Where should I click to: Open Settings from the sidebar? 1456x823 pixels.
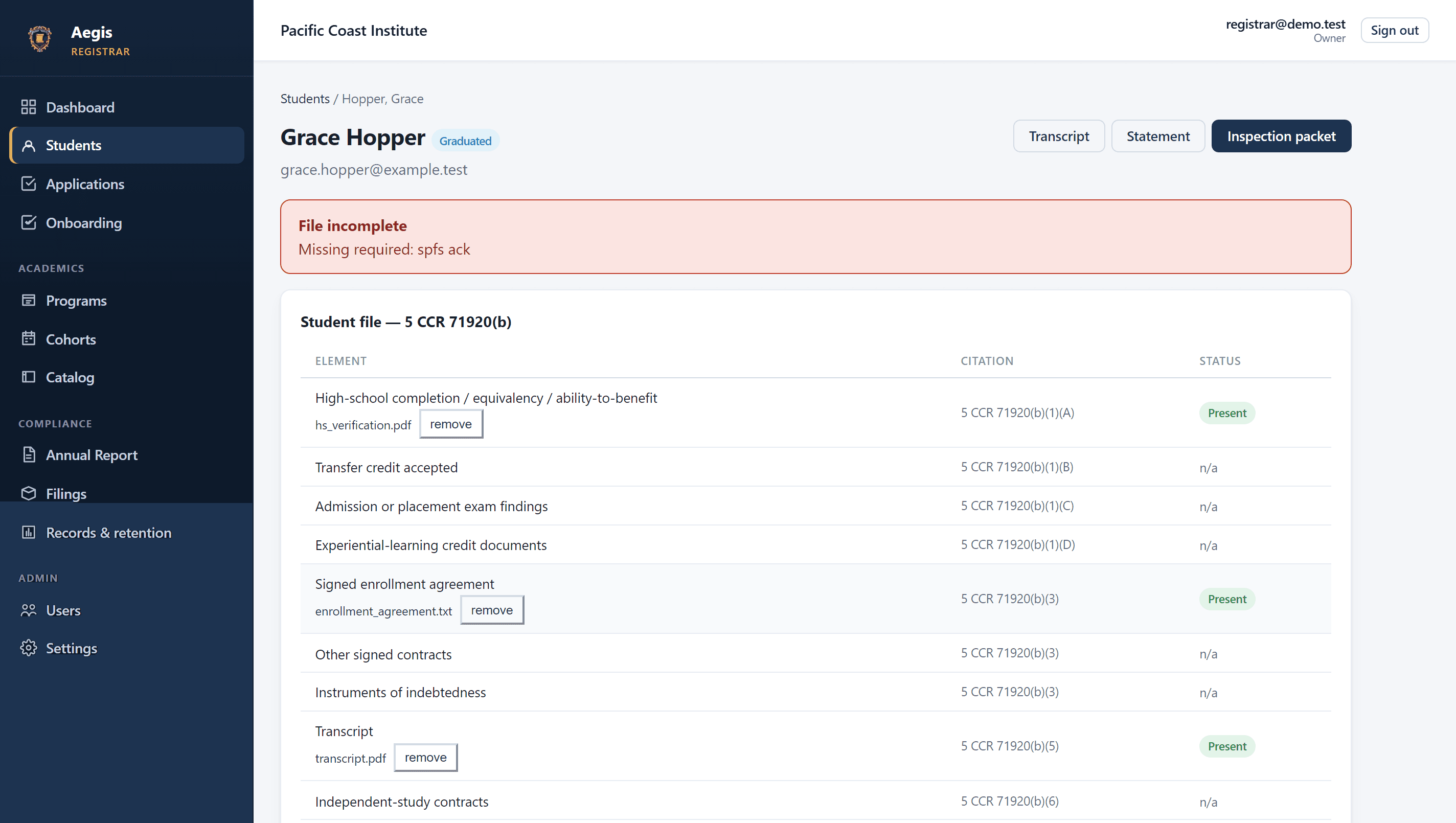(127, 648)
